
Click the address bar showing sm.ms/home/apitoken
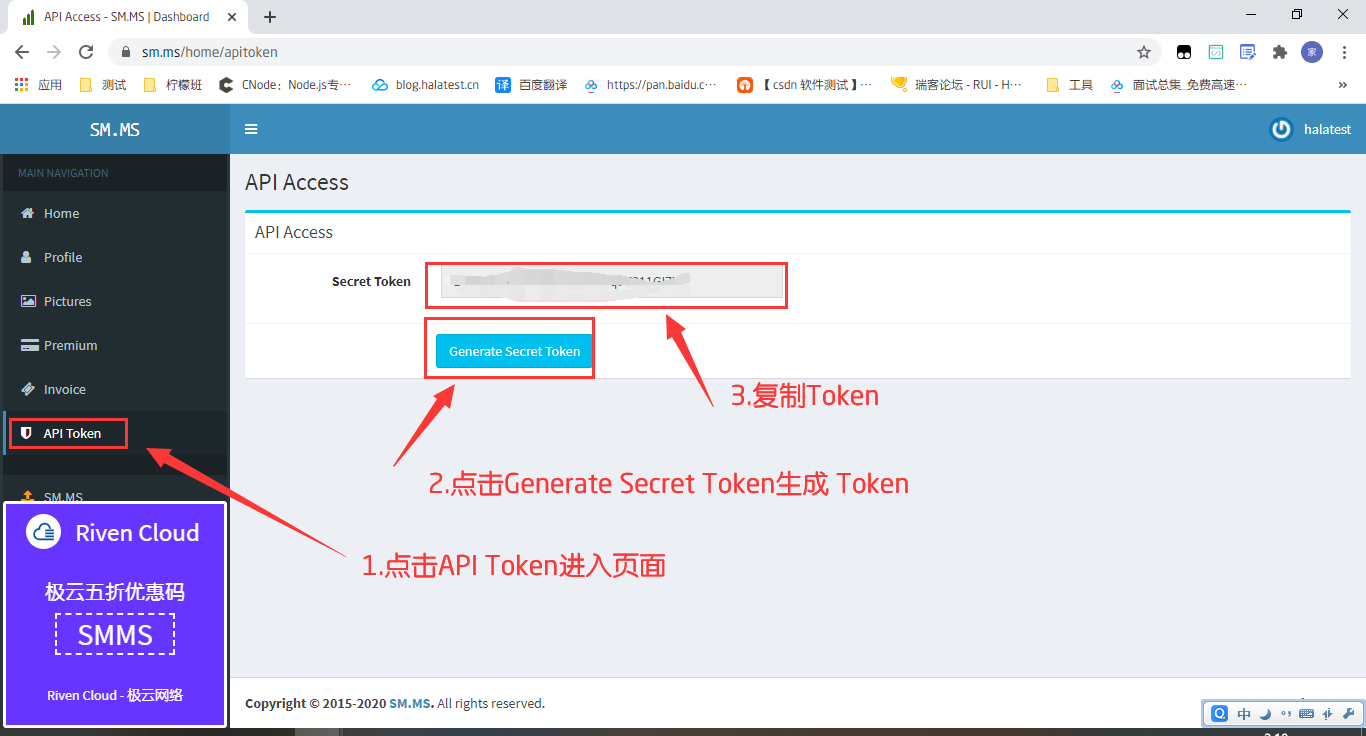(635, 52)
